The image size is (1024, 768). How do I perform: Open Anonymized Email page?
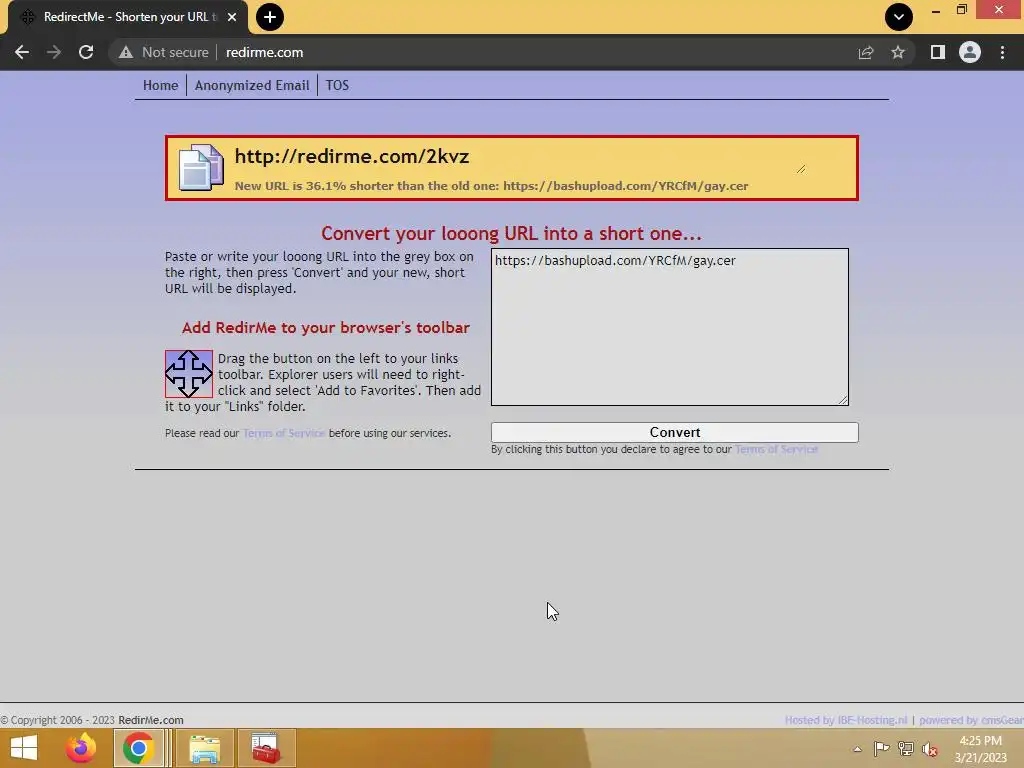(252, 86)
